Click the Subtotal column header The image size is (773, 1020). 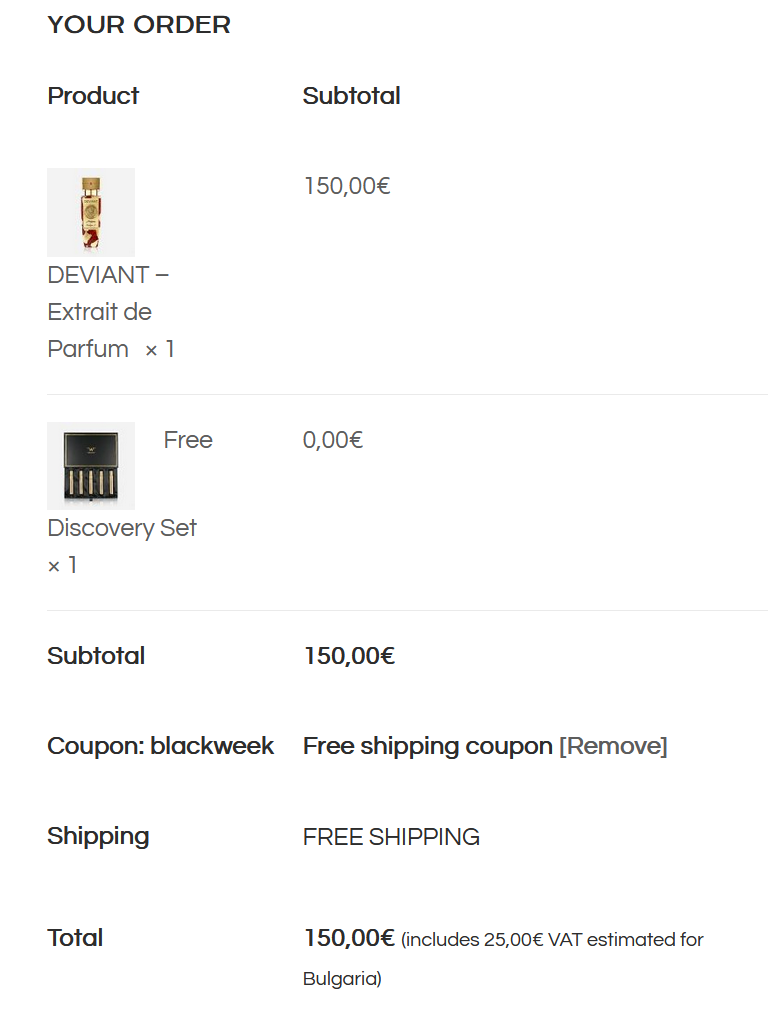pos(351,96)
